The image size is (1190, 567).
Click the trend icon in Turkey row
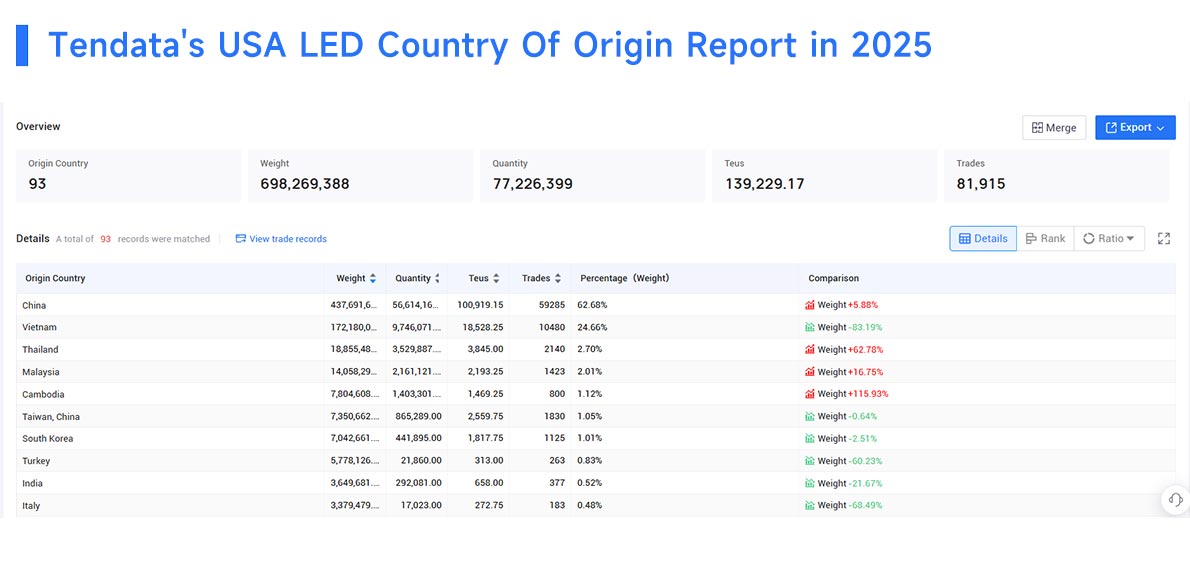810,461
